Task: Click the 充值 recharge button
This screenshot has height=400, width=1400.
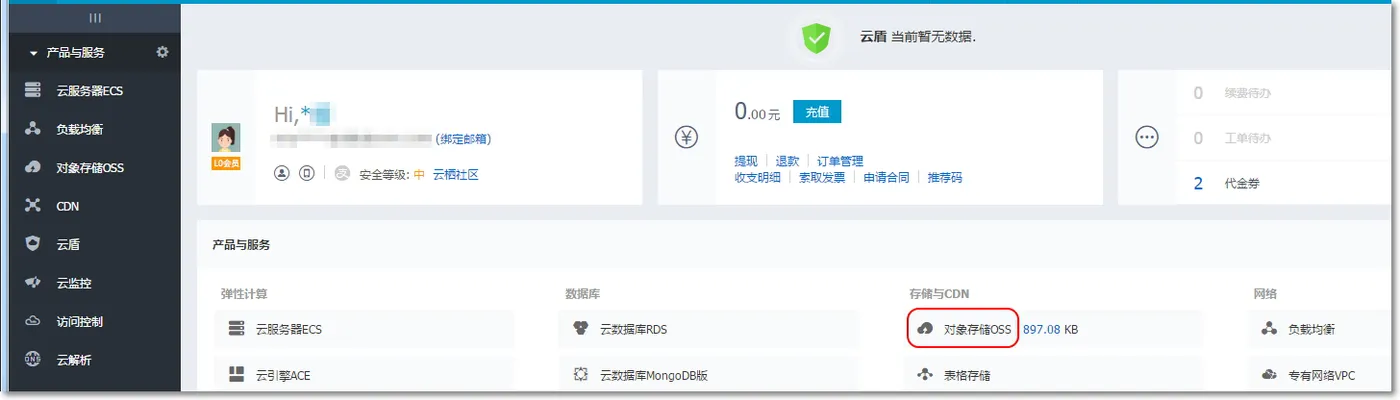Action: point(817,112)
